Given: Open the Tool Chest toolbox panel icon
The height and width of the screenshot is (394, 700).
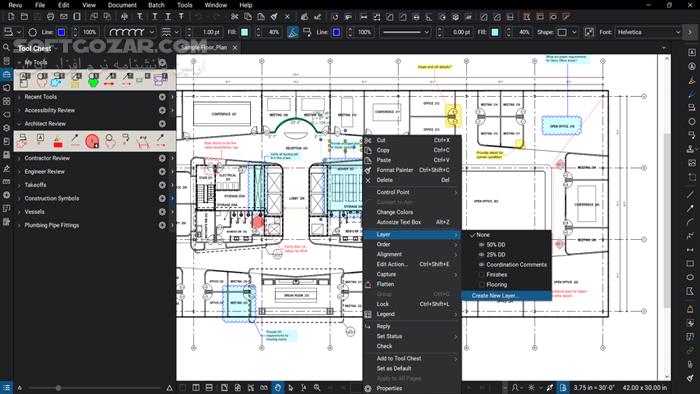Looking at the screenshot, I should coord(6,74).
